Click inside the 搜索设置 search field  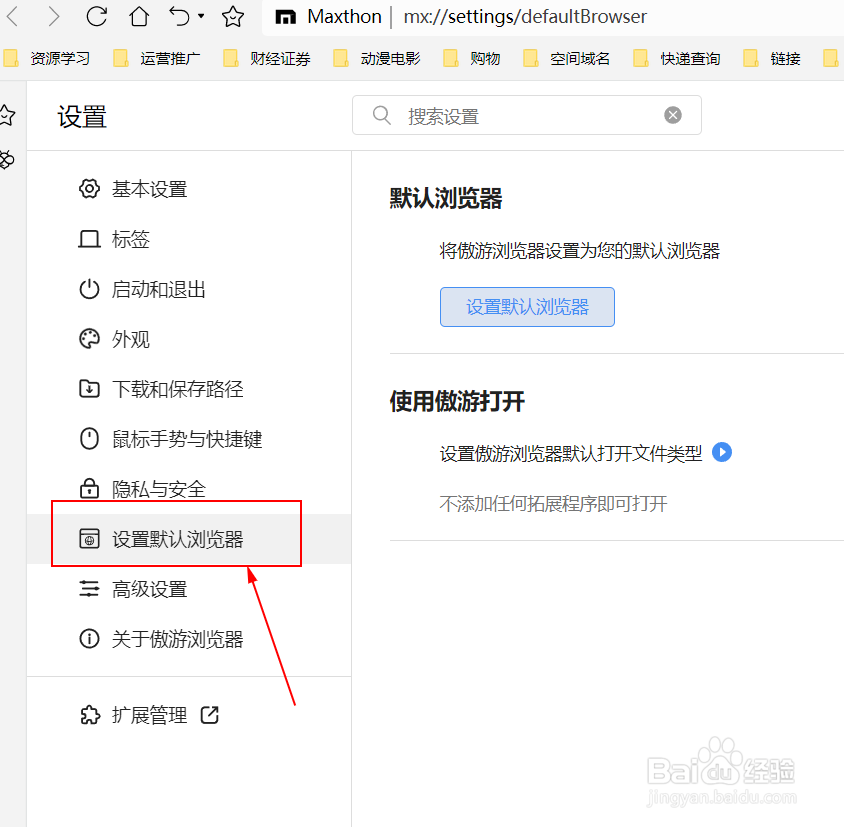[x=526, y=115]
